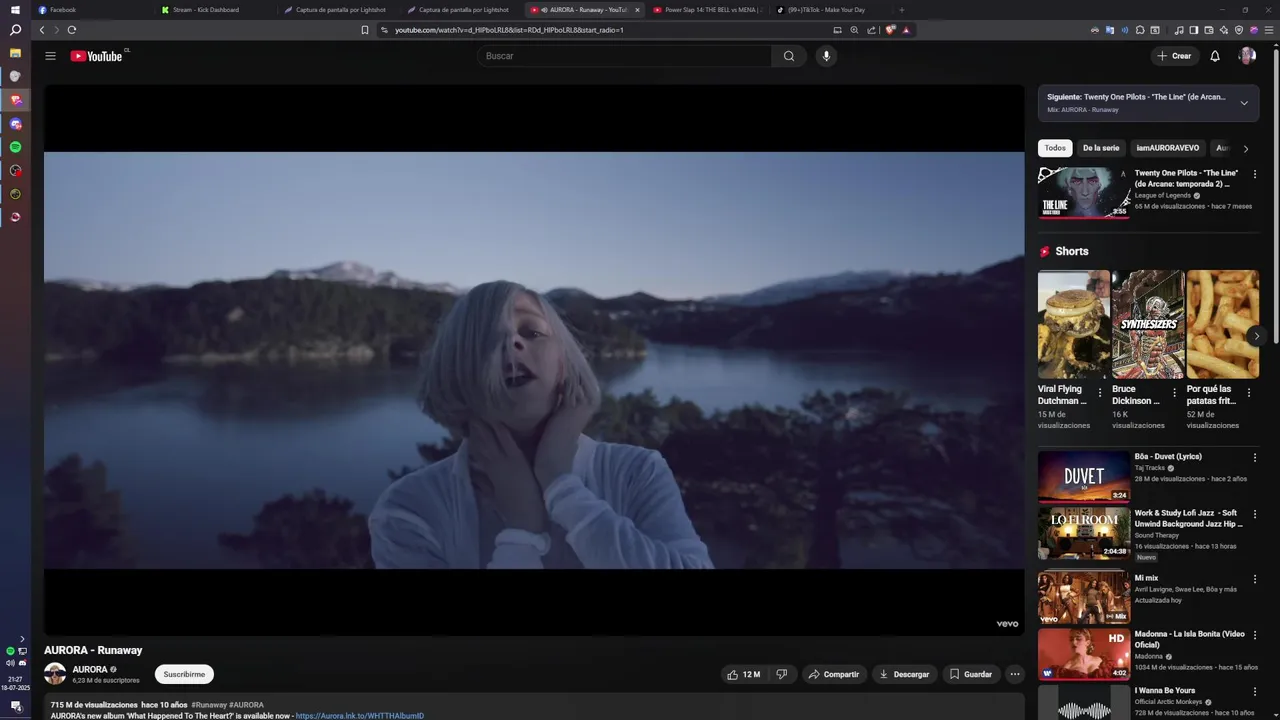The width and height of the screenshot is (1280, 720).
Task: Go back with the browser back arrow
Action: [x=42, y=30]
